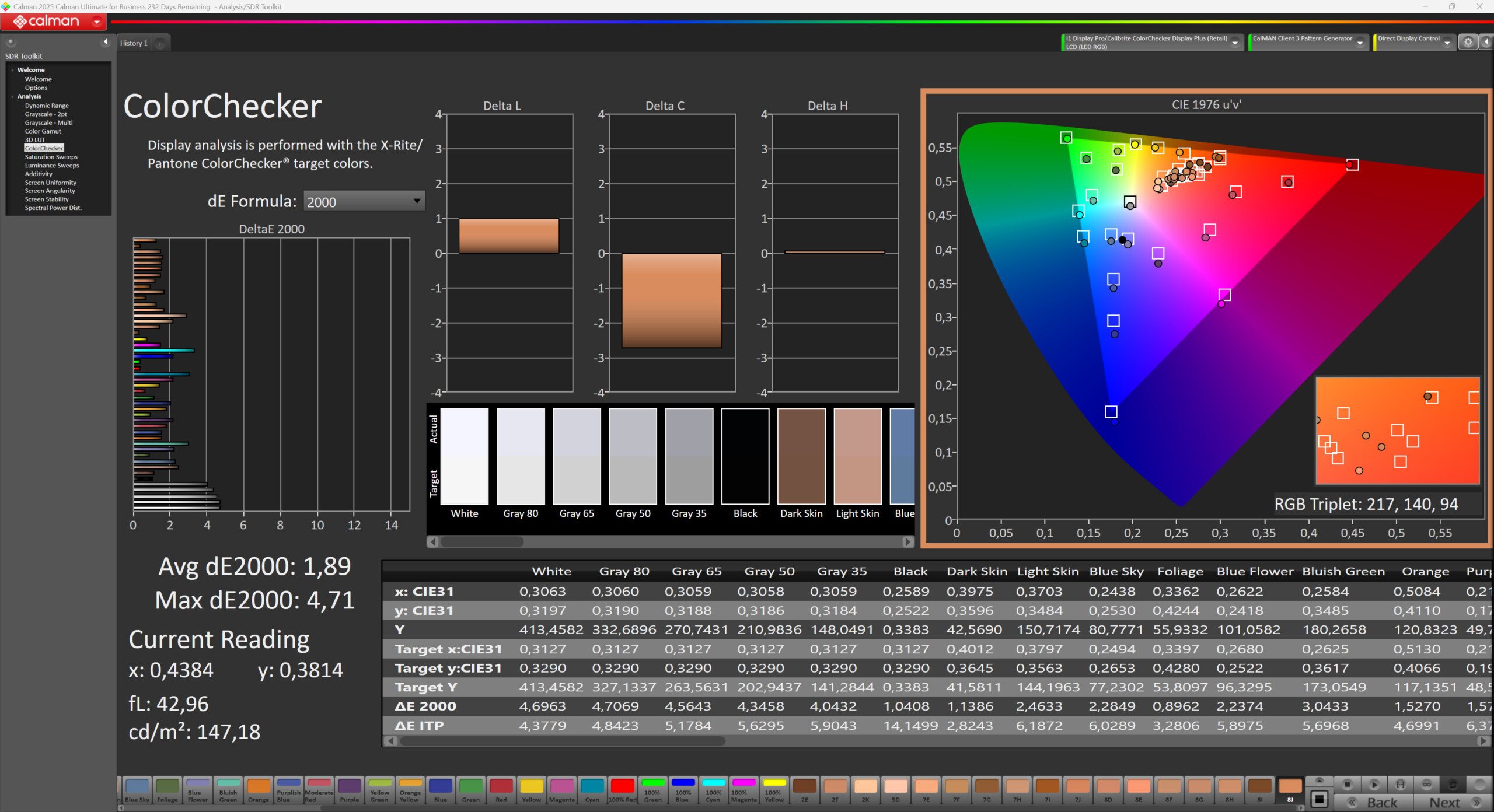Open the Calman main menu arrow
Viewport: 1494px width, 812px height.
click(97, 22)
